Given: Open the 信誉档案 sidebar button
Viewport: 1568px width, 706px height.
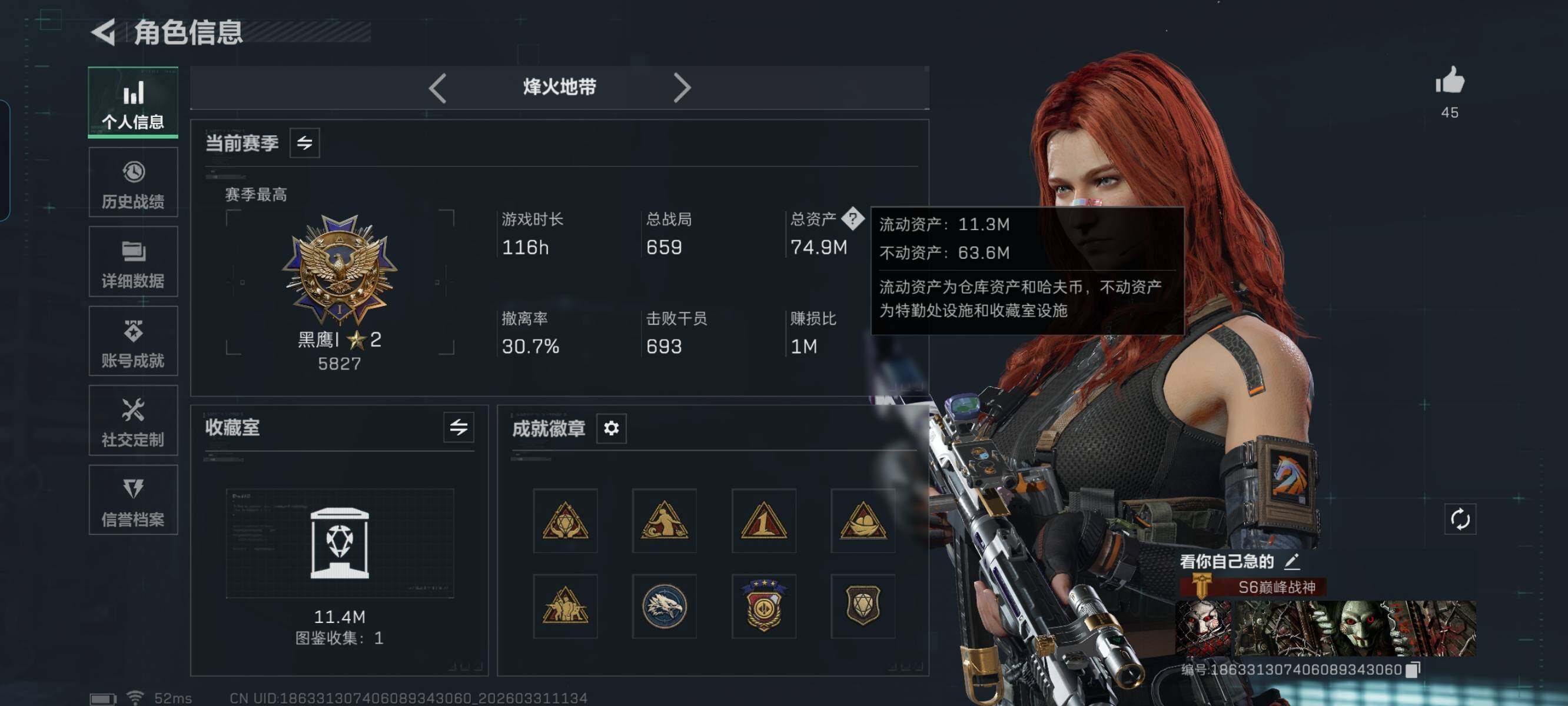Looking at the screenshot, I should click(x=133, y=499).
